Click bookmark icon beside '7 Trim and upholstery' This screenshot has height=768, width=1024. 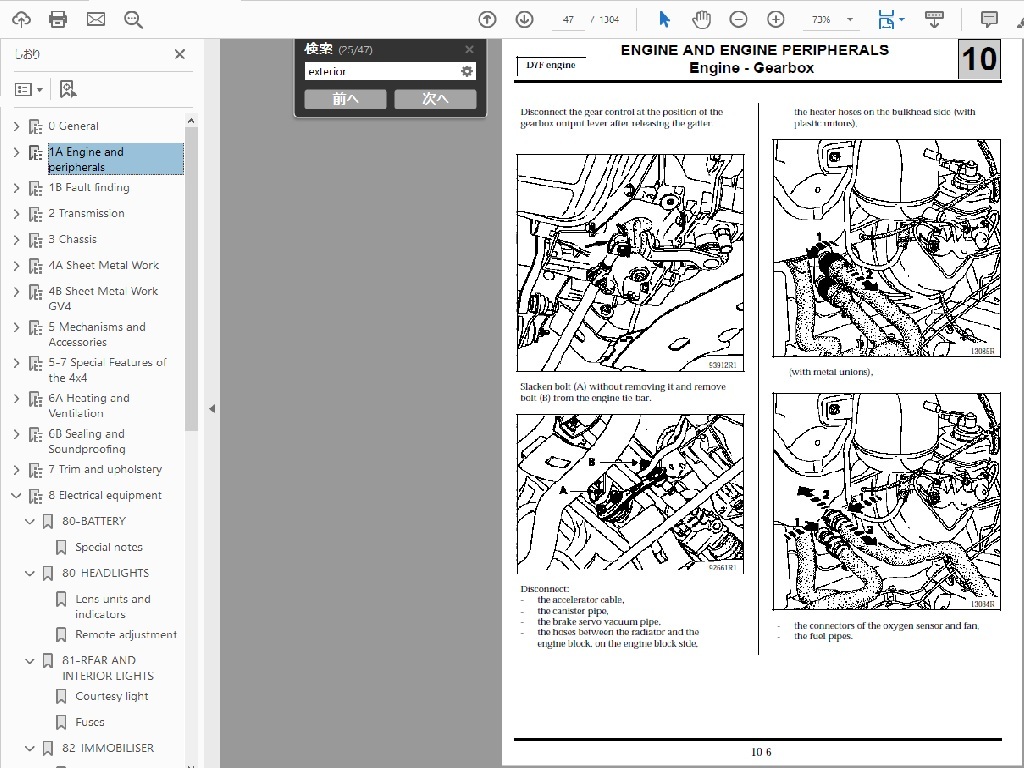pos(35,470)
